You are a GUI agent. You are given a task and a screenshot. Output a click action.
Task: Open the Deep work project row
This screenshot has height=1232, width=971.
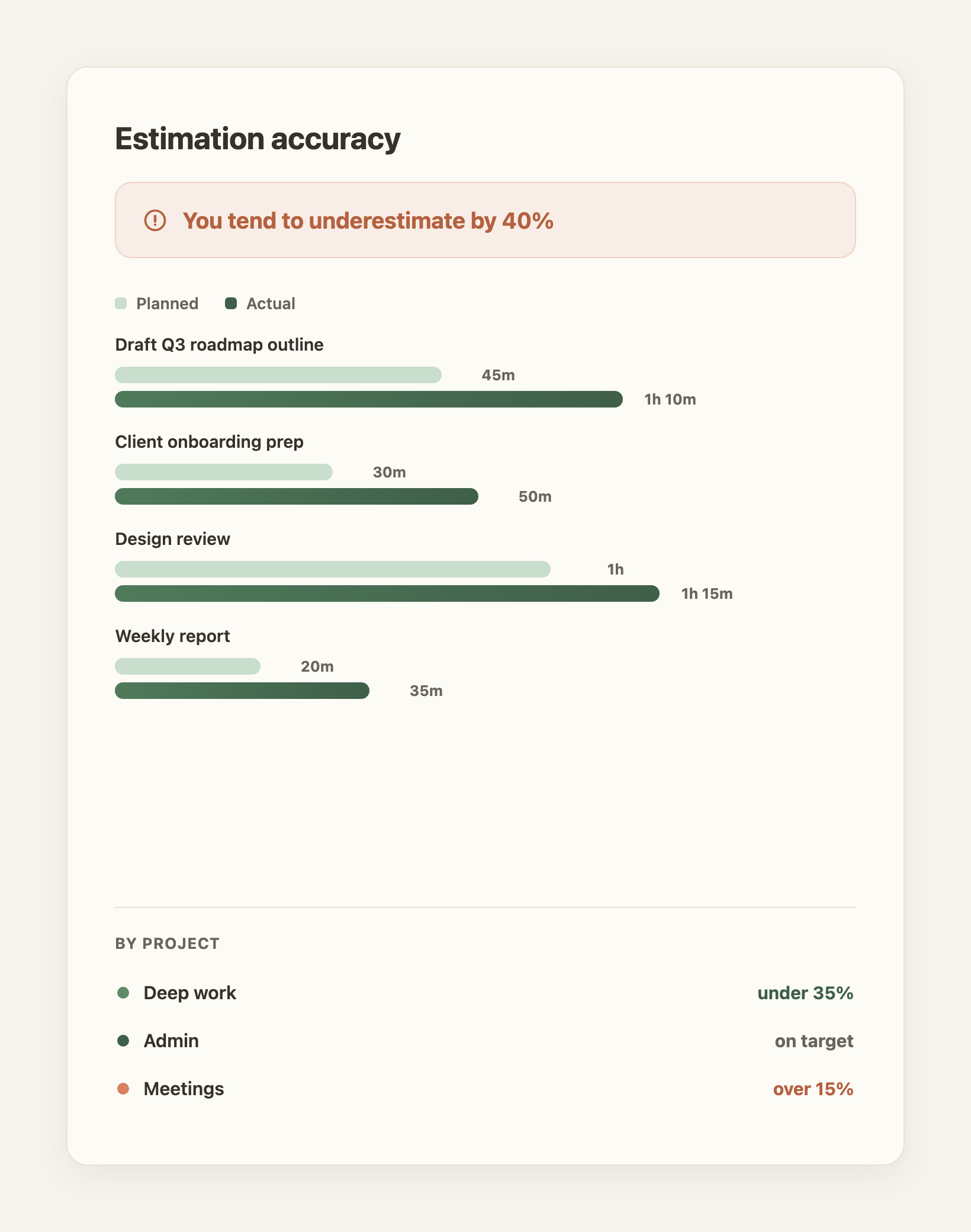(485, 993)
